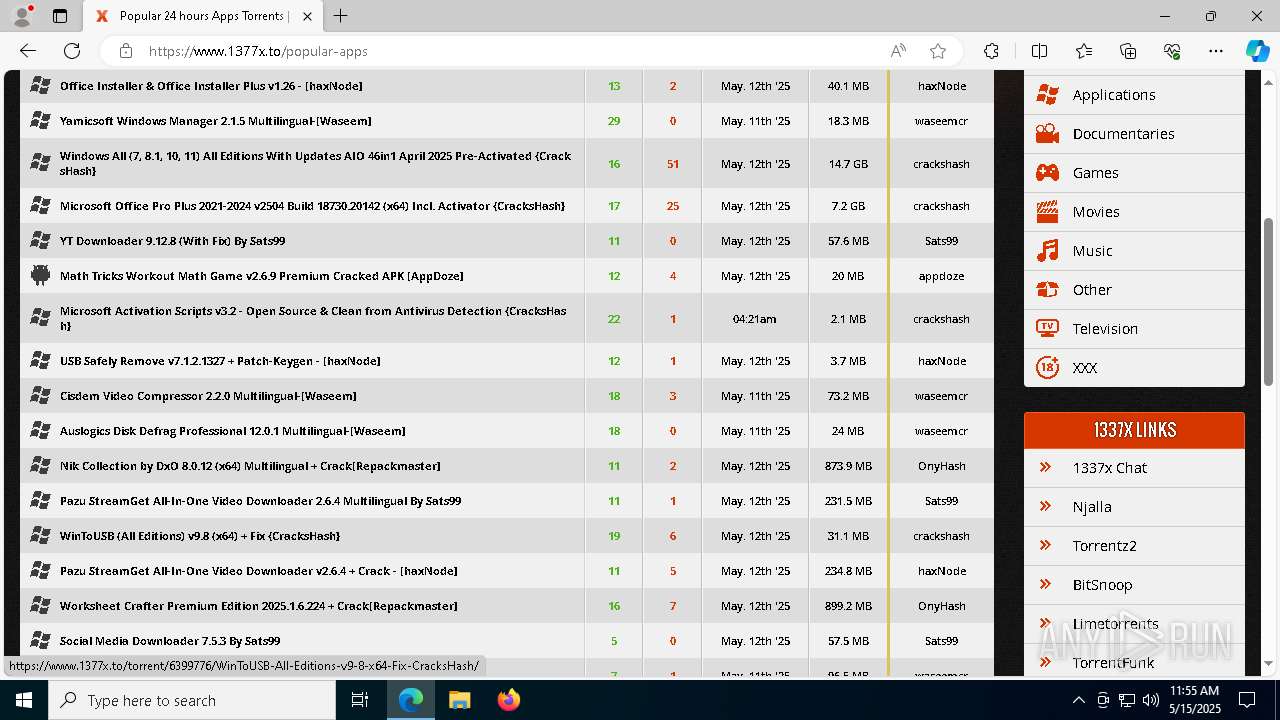The width and height of the screenshot is (1280, 720).
Task: Open Settings and more ellipsis menu
Action: coord(1216,51)
